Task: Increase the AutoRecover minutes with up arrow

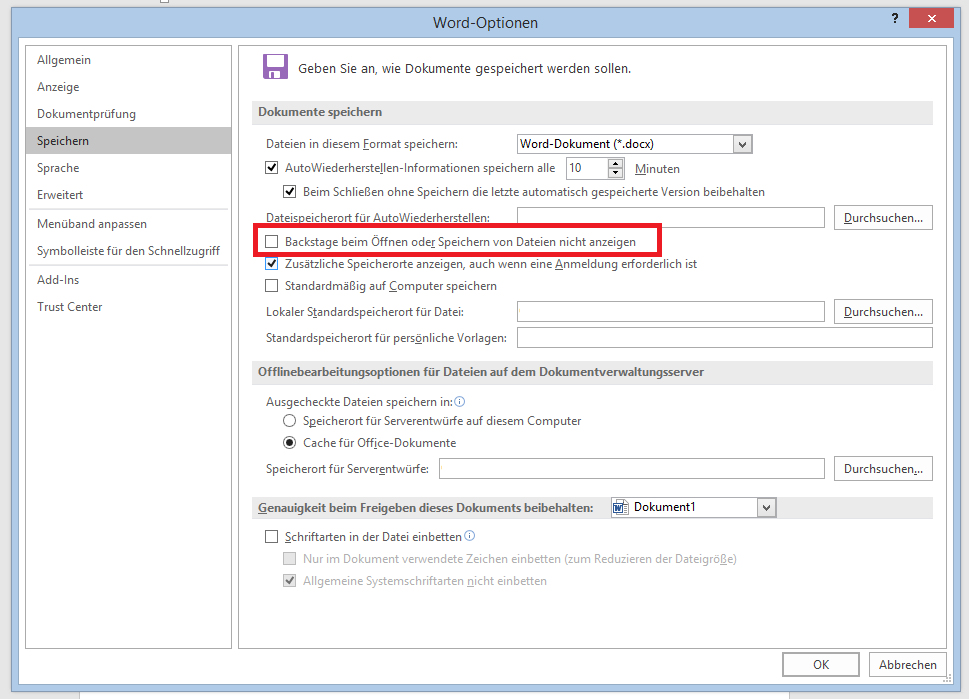Action: [x=616, y=164]
